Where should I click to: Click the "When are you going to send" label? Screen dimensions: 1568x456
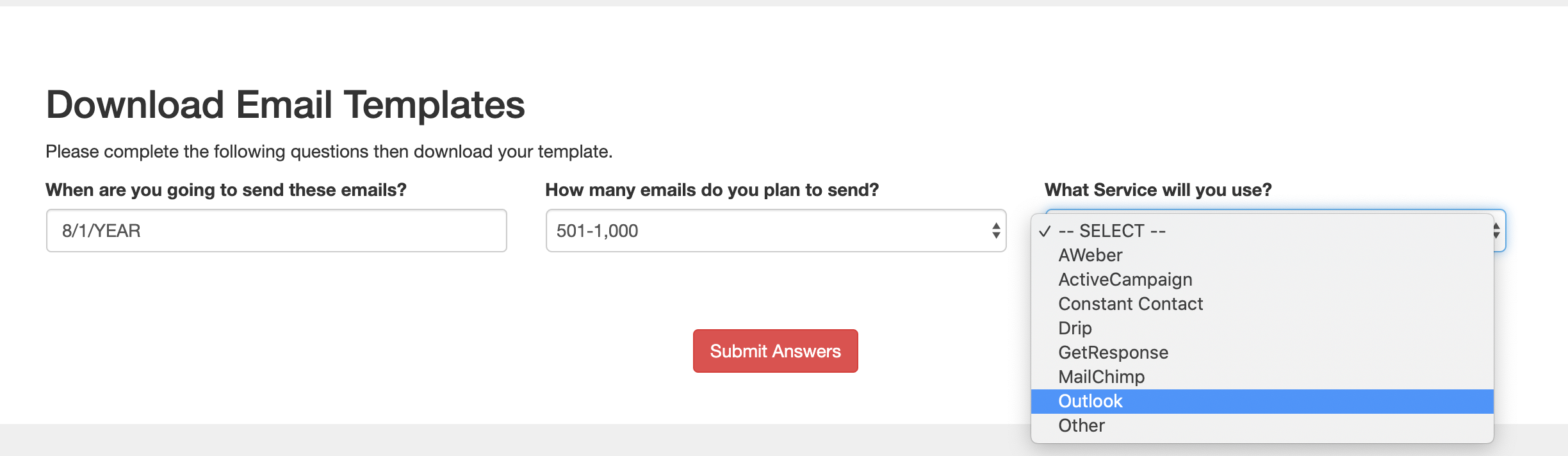pyautogui.click(x=226, y=190)
